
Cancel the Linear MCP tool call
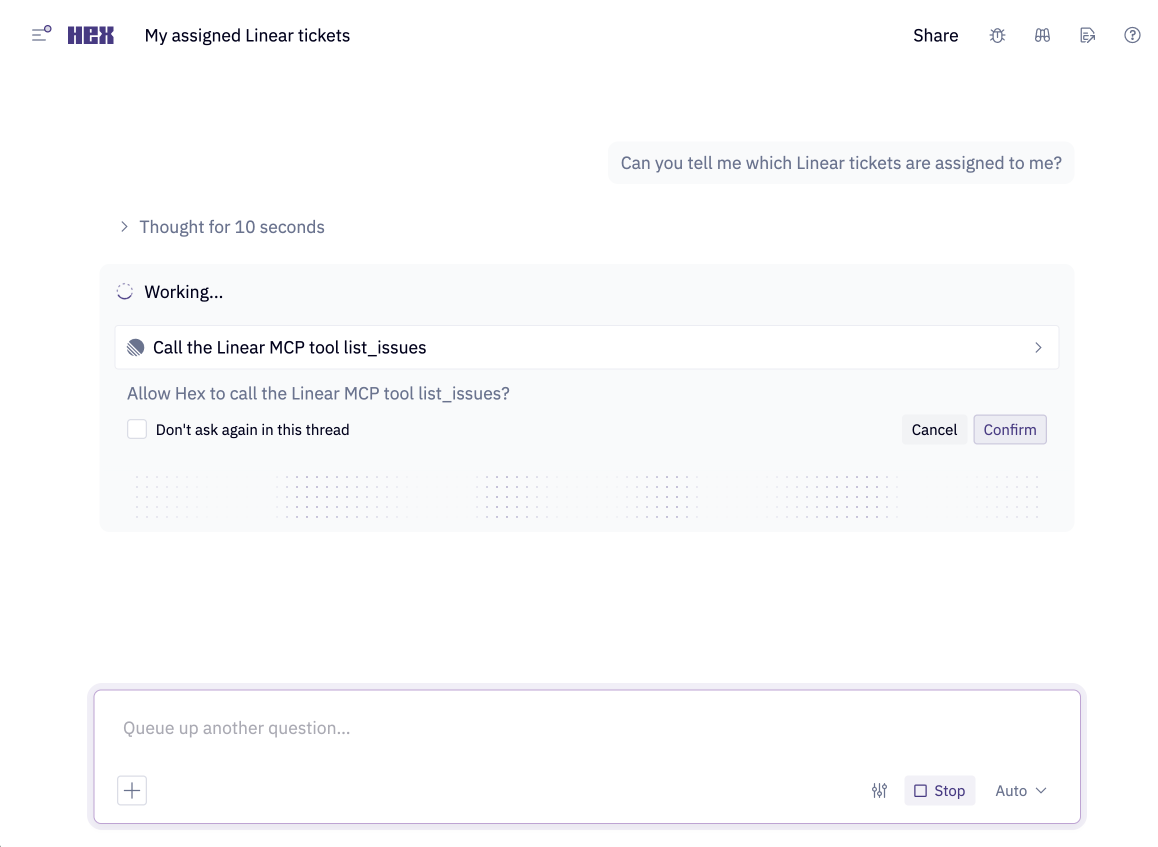click(x=933, y=430)
